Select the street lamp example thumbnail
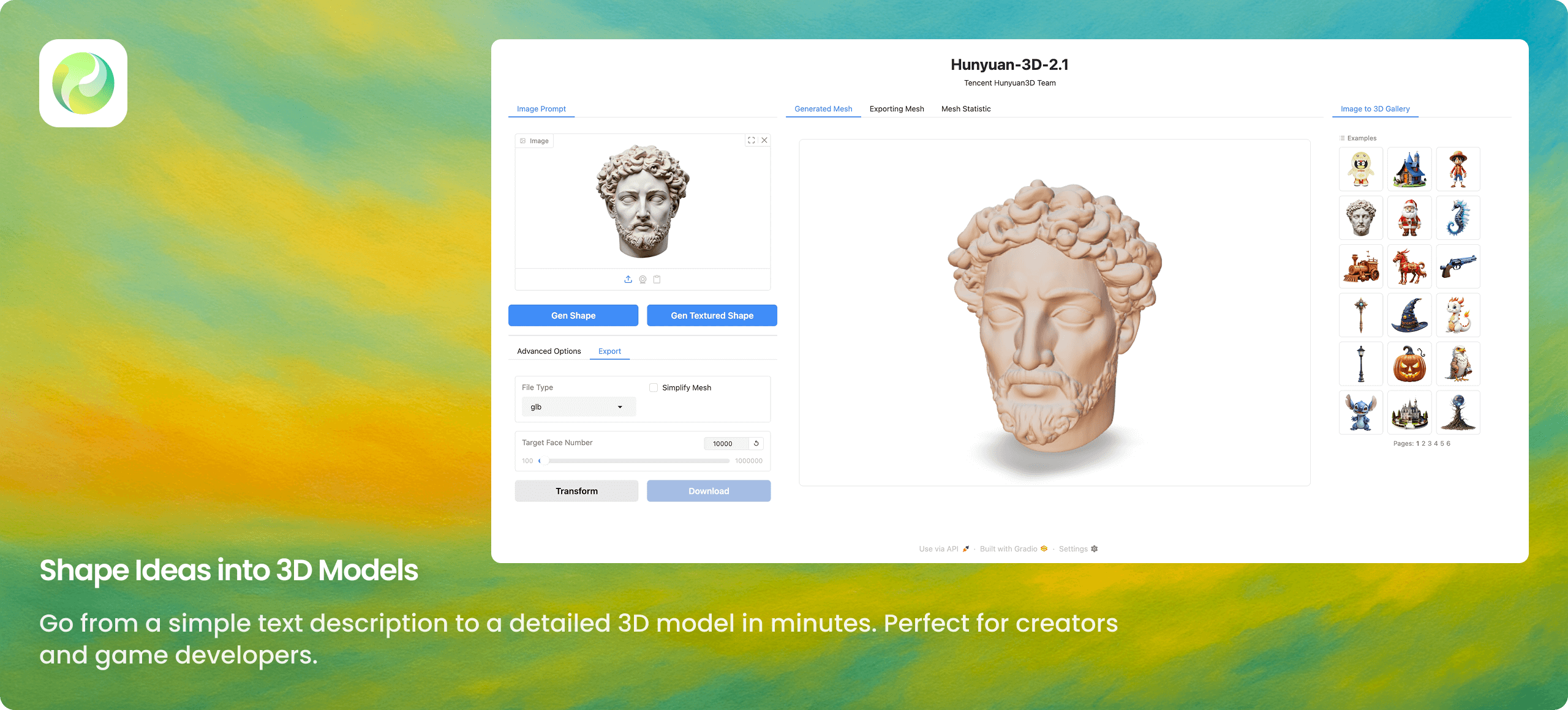Viewport: 1568px width, 710px height. (x=1360, y=364)
